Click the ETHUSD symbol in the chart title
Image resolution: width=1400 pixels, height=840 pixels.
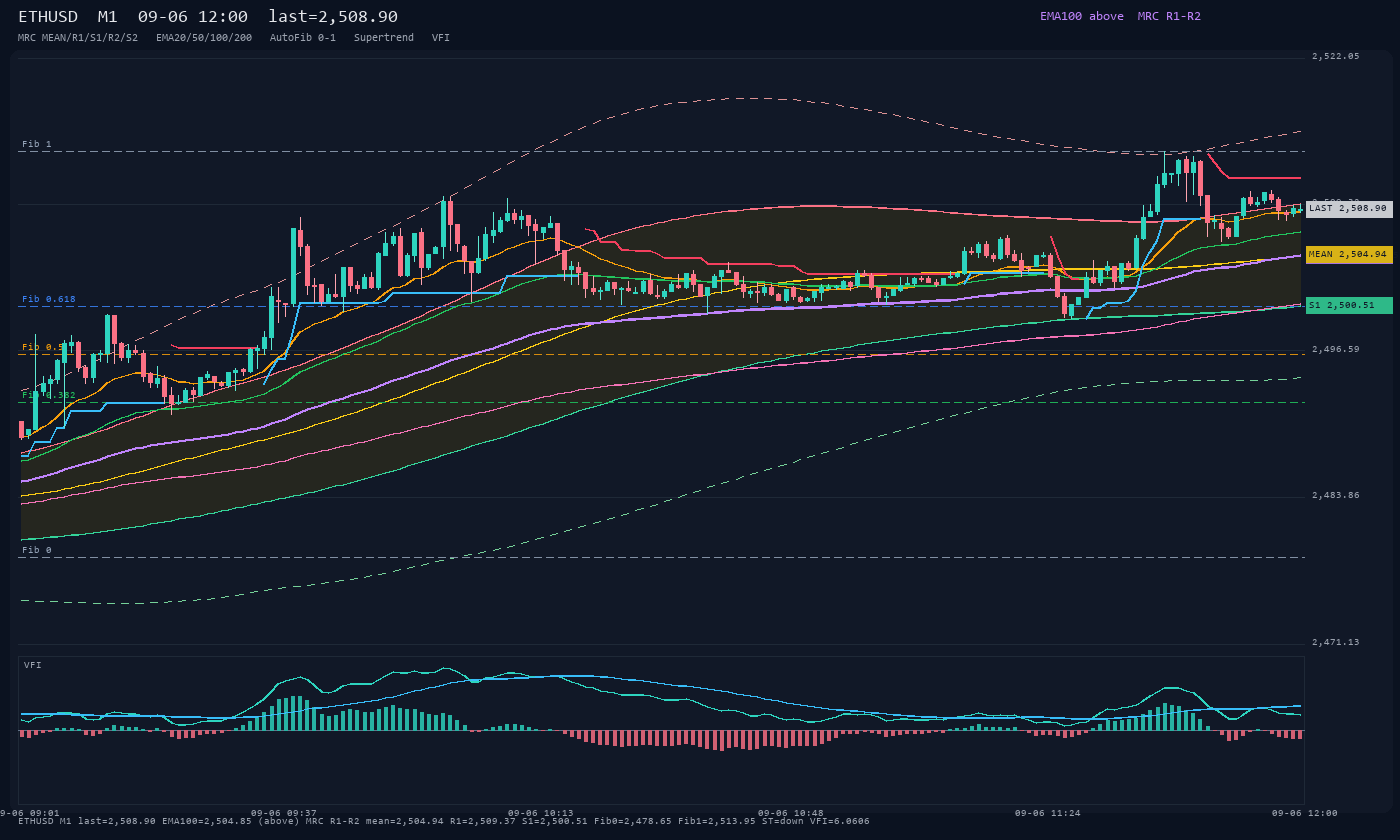48,17
